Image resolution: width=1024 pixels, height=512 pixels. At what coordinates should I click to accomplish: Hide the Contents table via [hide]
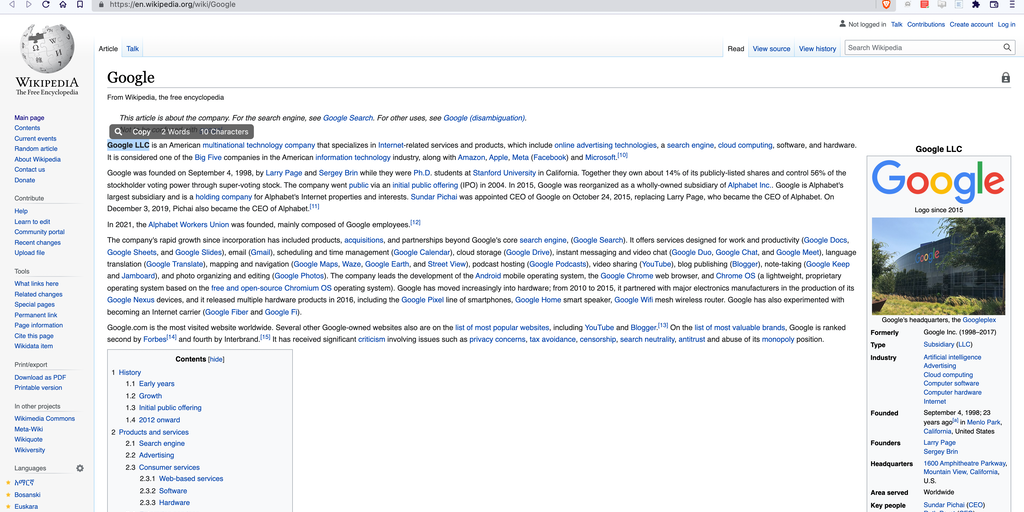(216, 359)
